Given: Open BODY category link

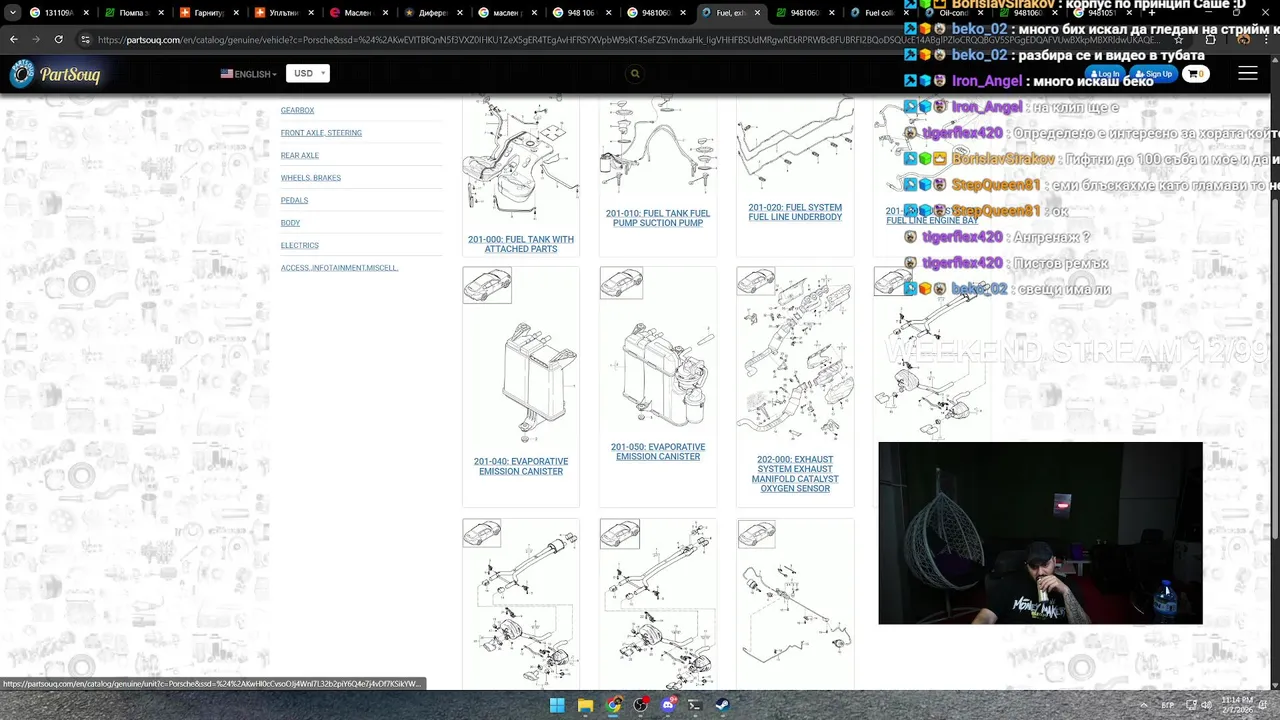Looking at the screenshot, I should (290, 223).
